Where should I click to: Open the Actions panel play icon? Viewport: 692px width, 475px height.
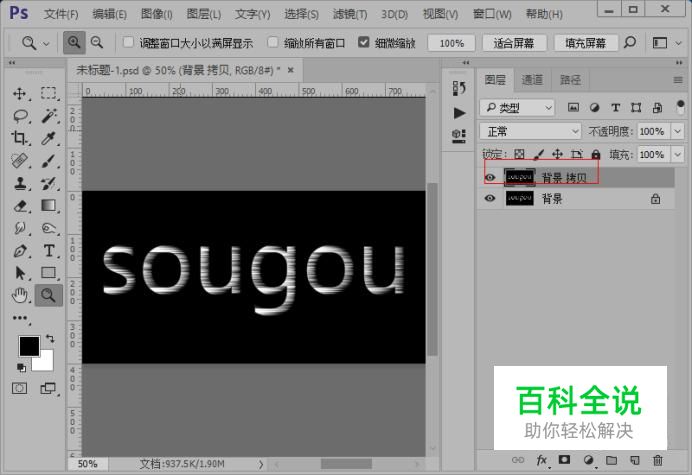tap(459, 113)
